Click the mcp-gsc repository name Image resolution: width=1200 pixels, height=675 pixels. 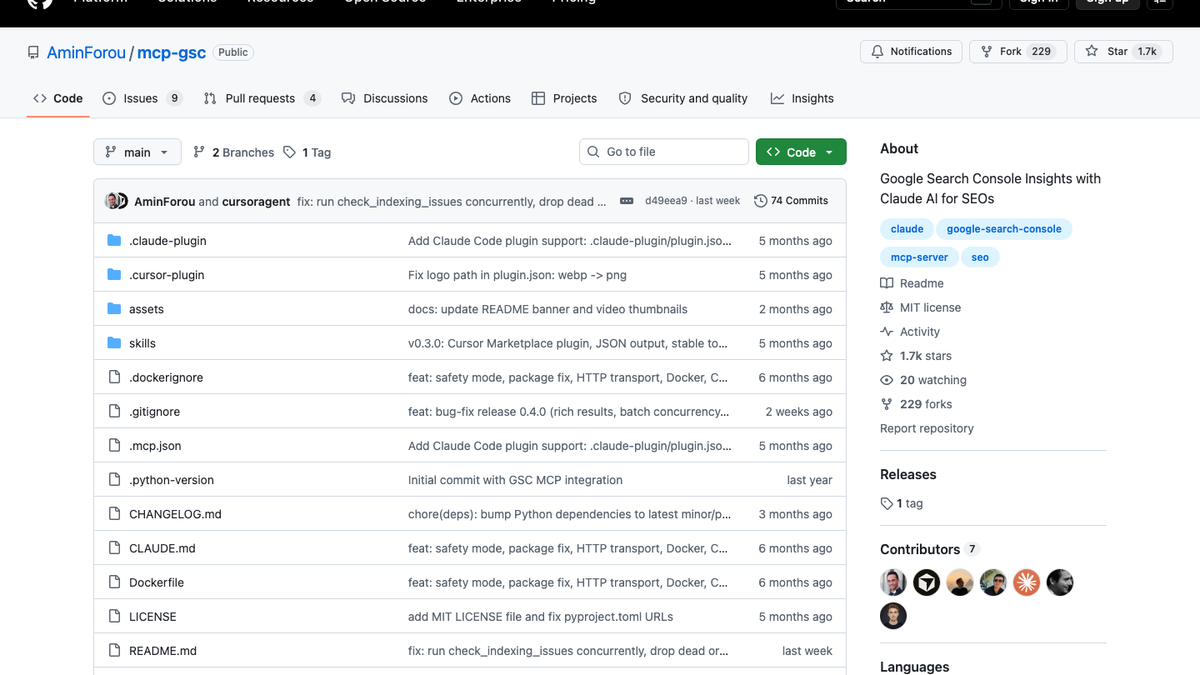171,53
